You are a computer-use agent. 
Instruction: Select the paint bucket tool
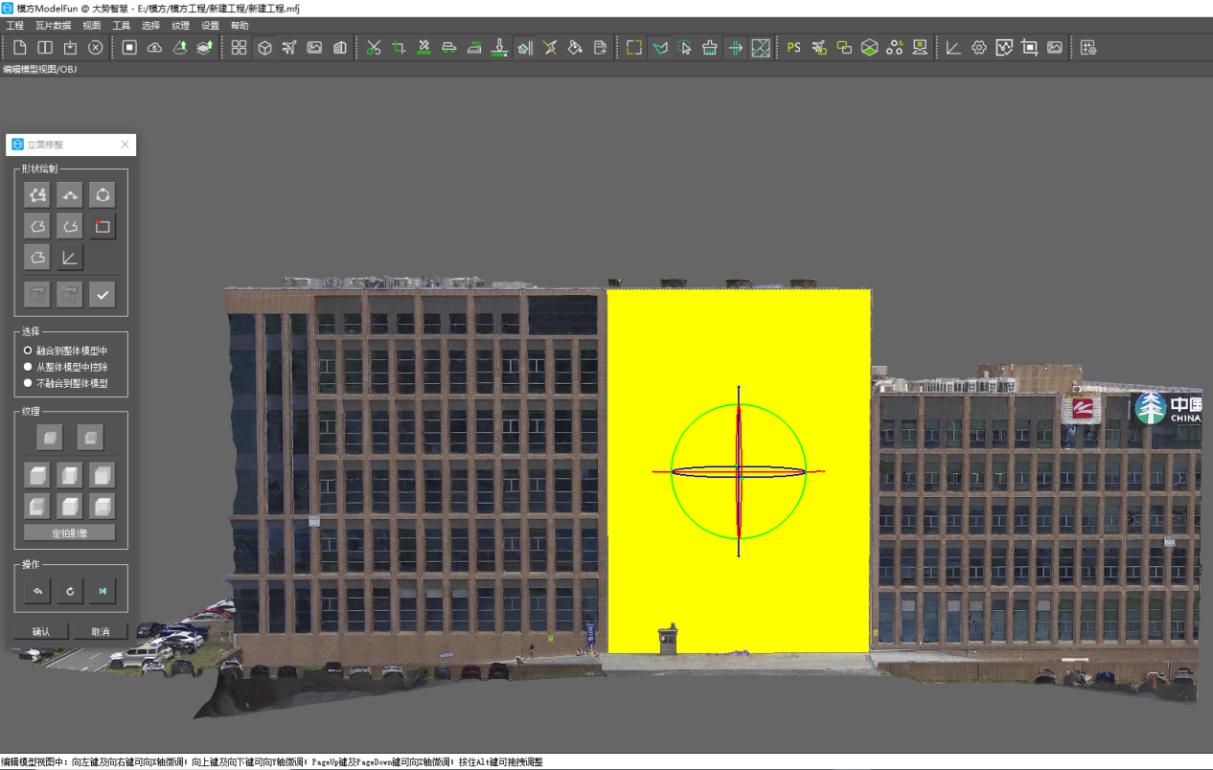tap(575, 47)
